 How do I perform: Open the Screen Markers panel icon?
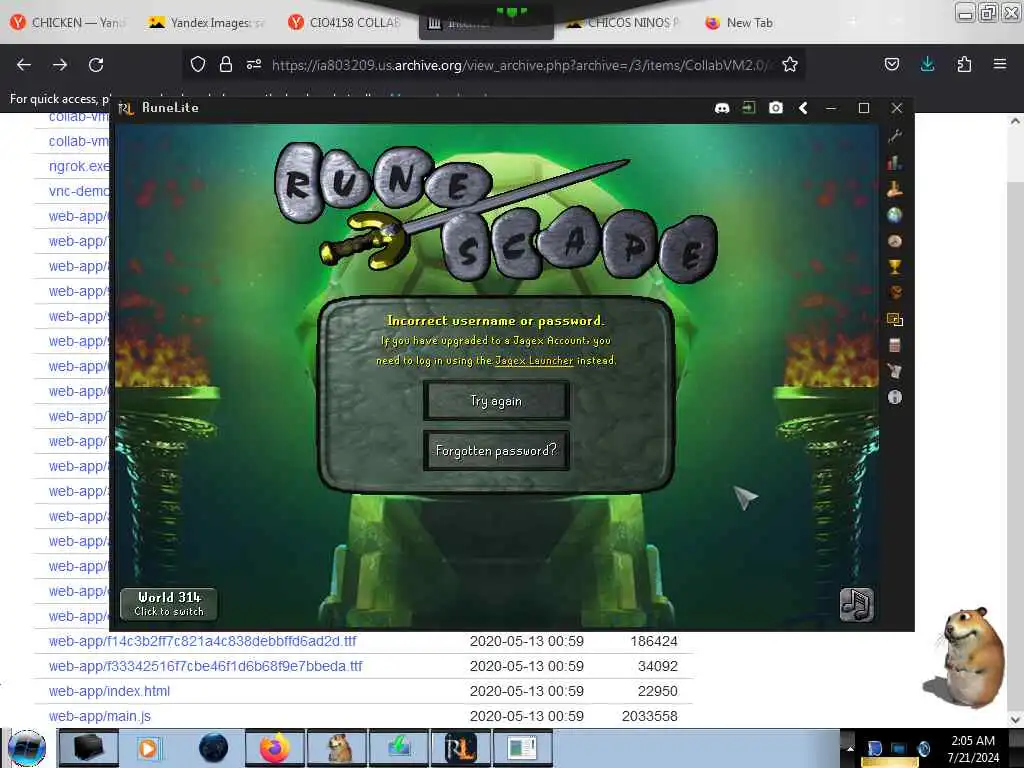(x=895, y=319)
